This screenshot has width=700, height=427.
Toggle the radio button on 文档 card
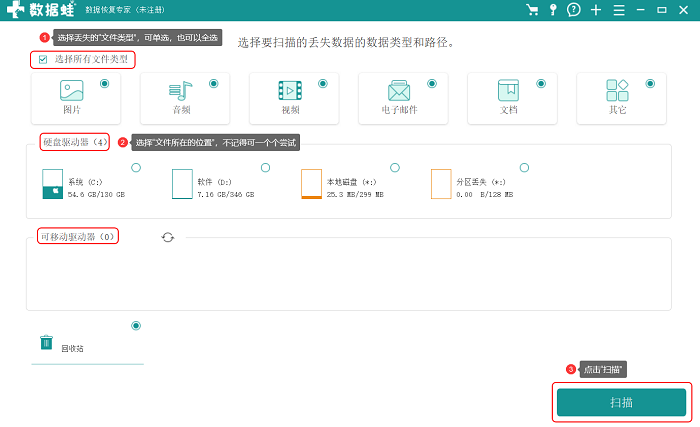pos(541,84)
